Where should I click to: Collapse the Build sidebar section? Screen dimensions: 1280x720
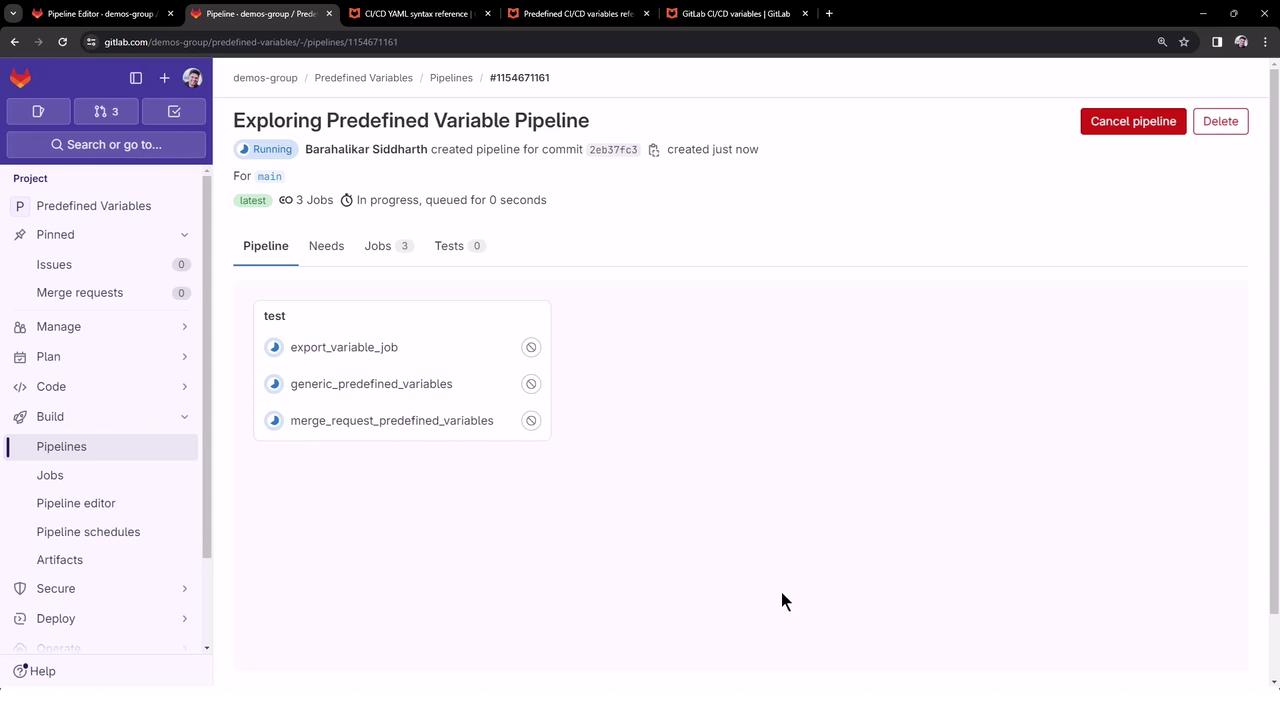[102, 417]
